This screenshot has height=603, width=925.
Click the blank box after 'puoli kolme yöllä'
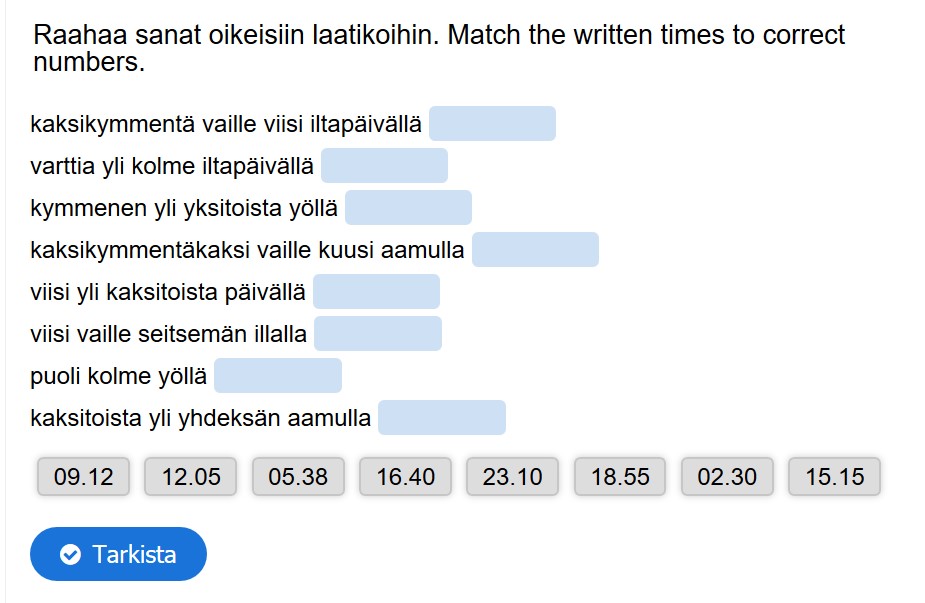[278, 376]
